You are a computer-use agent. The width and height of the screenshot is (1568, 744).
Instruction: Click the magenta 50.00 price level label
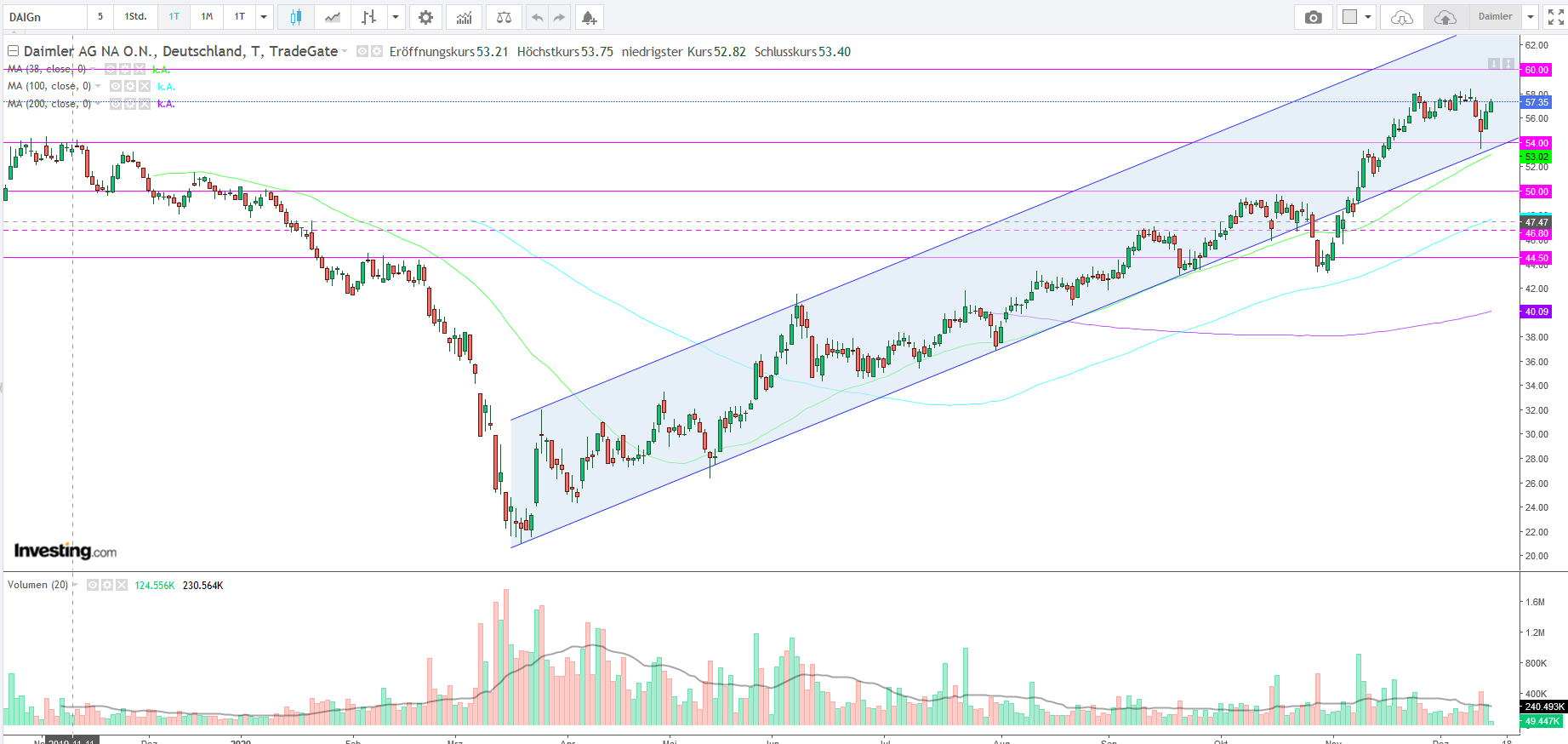(x=1537, y=192)
